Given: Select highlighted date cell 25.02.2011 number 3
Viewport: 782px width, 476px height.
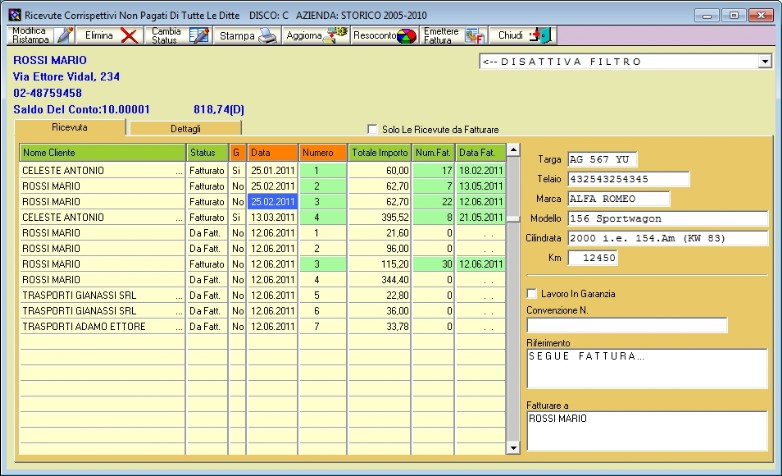Looking at the screenshot, I should click(272, 202).
